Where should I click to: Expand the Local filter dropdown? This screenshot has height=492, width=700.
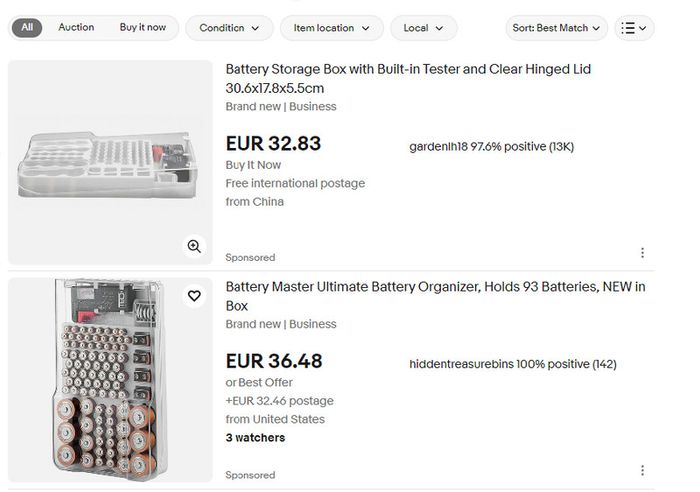[423, 28]
